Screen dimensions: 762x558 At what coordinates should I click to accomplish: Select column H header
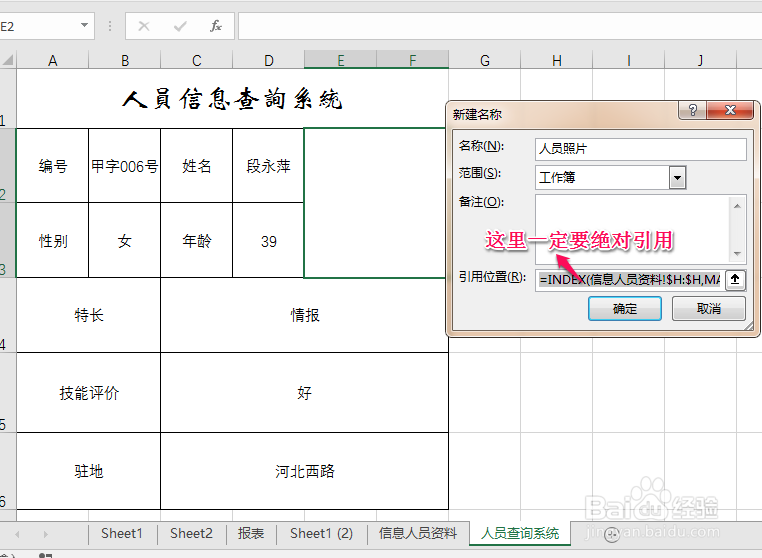pos(556,60)
